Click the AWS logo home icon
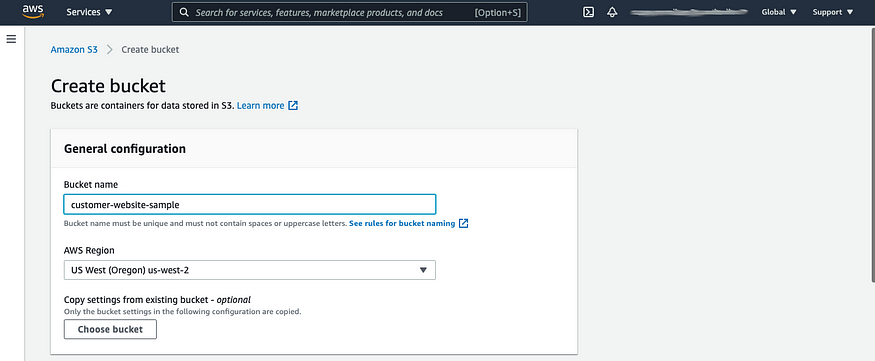This screenshot has height=361, width=875. [33, 11]
